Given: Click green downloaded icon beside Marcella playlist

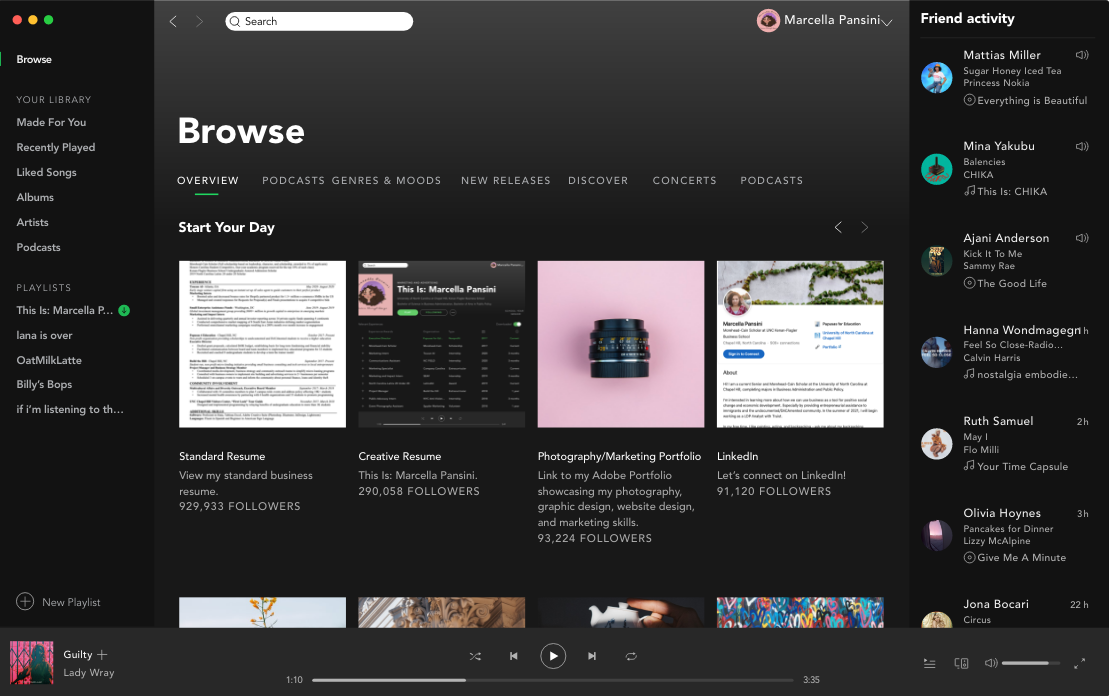Looking at the screenshot, I should (x=124, y=310).
